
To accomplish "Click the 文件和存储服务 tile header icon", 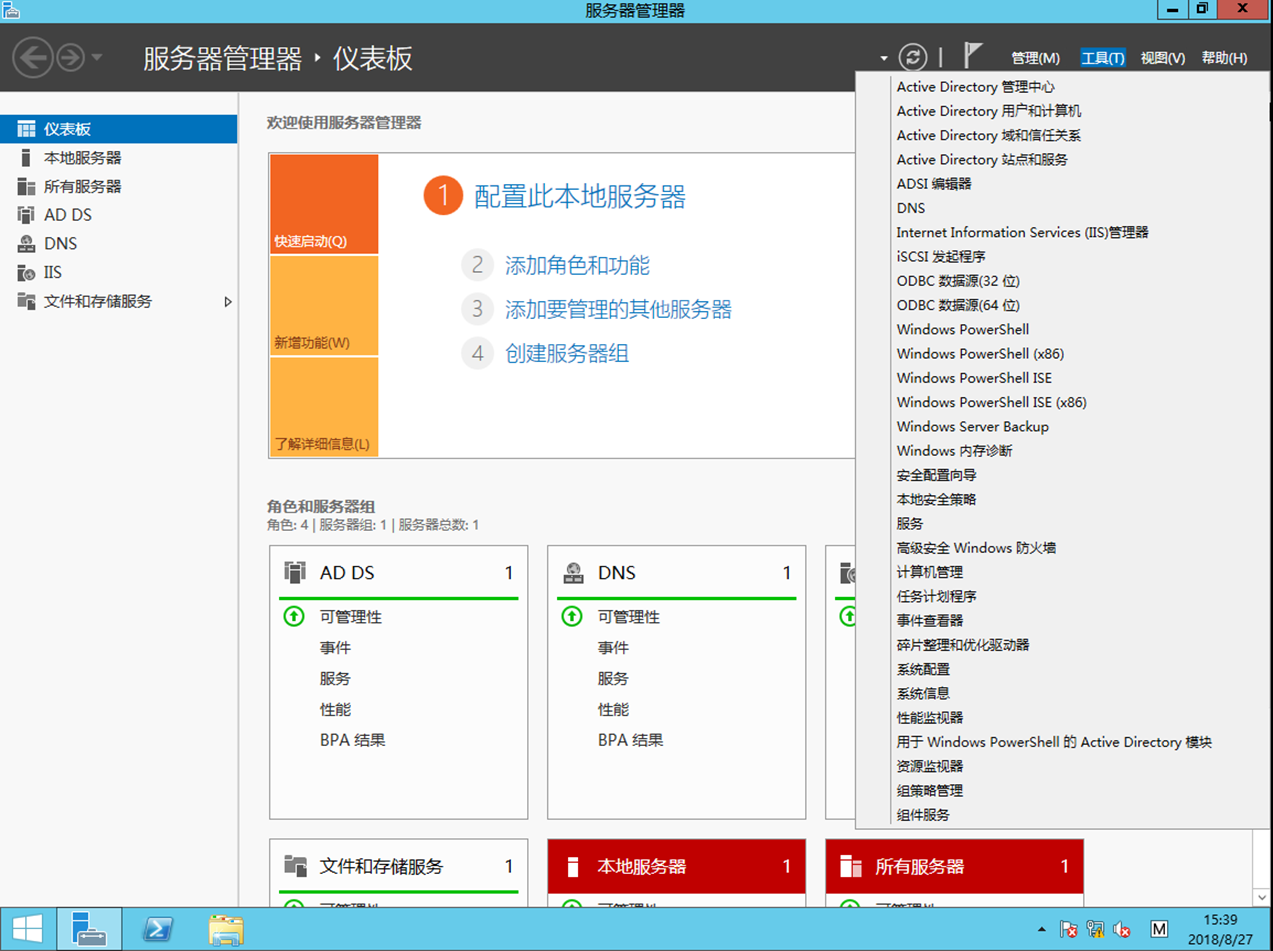I will pos(294,866).
